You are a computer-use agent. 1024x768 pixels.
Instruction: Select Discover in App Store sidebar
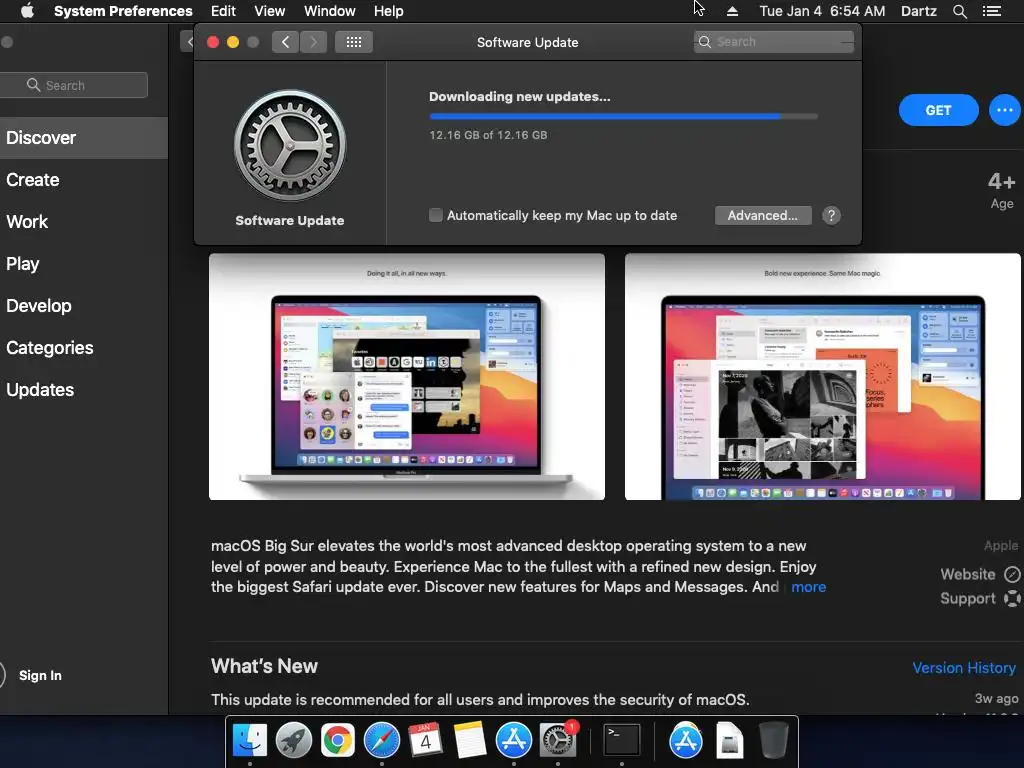(84, 138)
